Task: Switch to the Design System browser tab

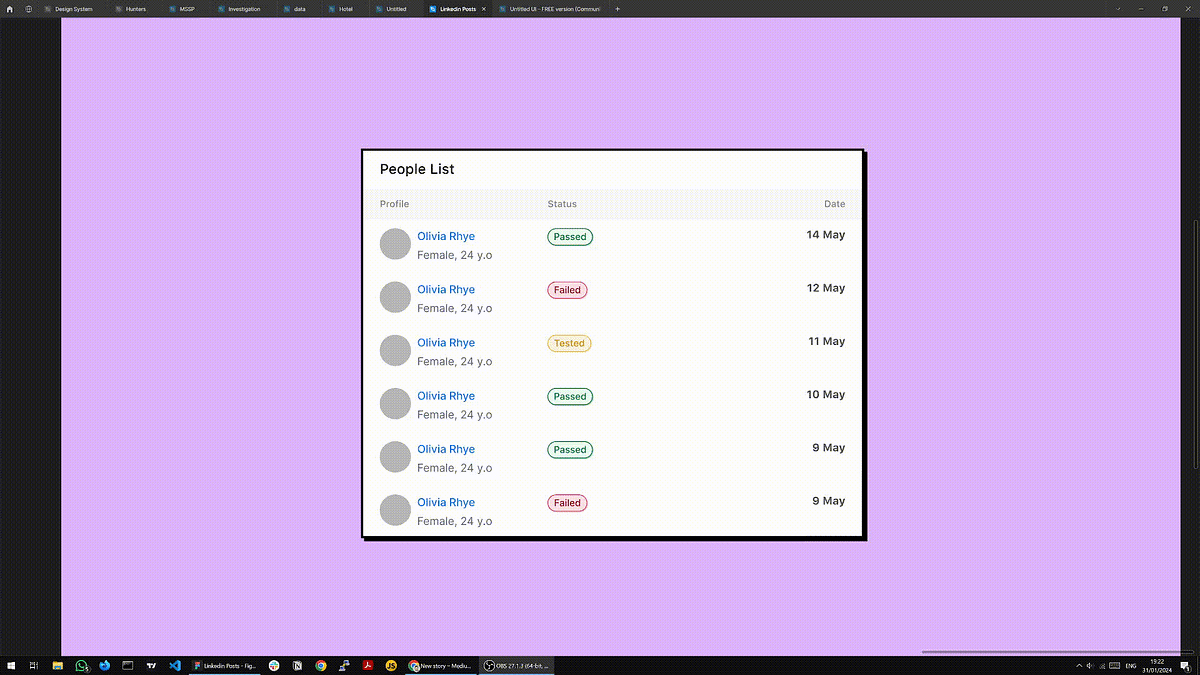Action: (72, 8)
